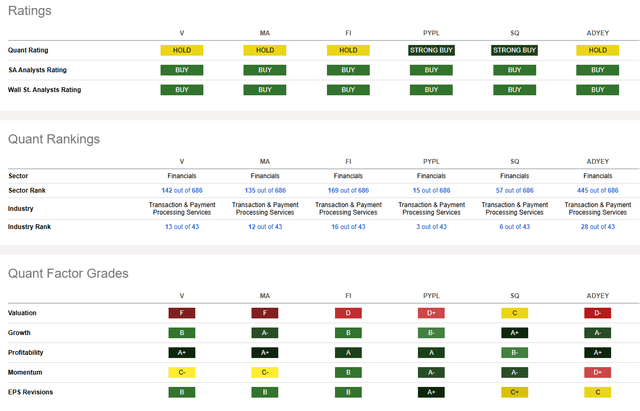Click the Quant Factor Grades heading
This screenshot has width=640, height=411.
68,273
